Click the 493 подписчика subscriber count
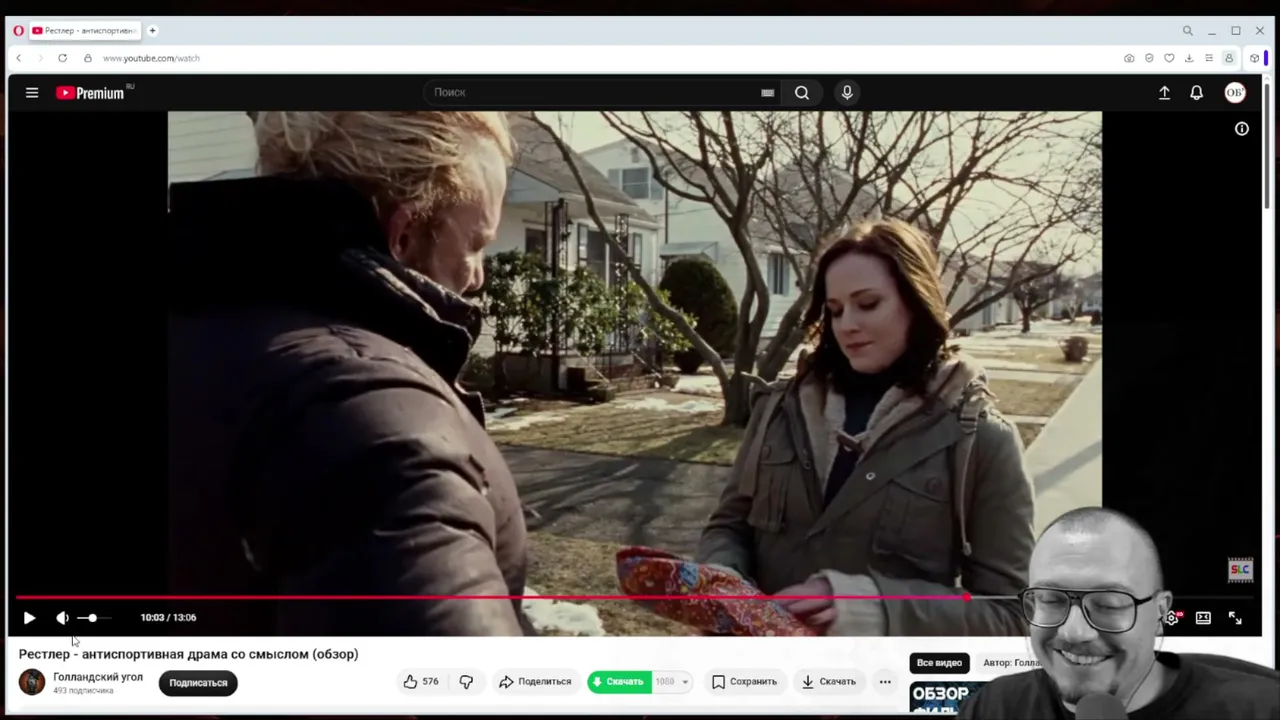 click(82, 691)
